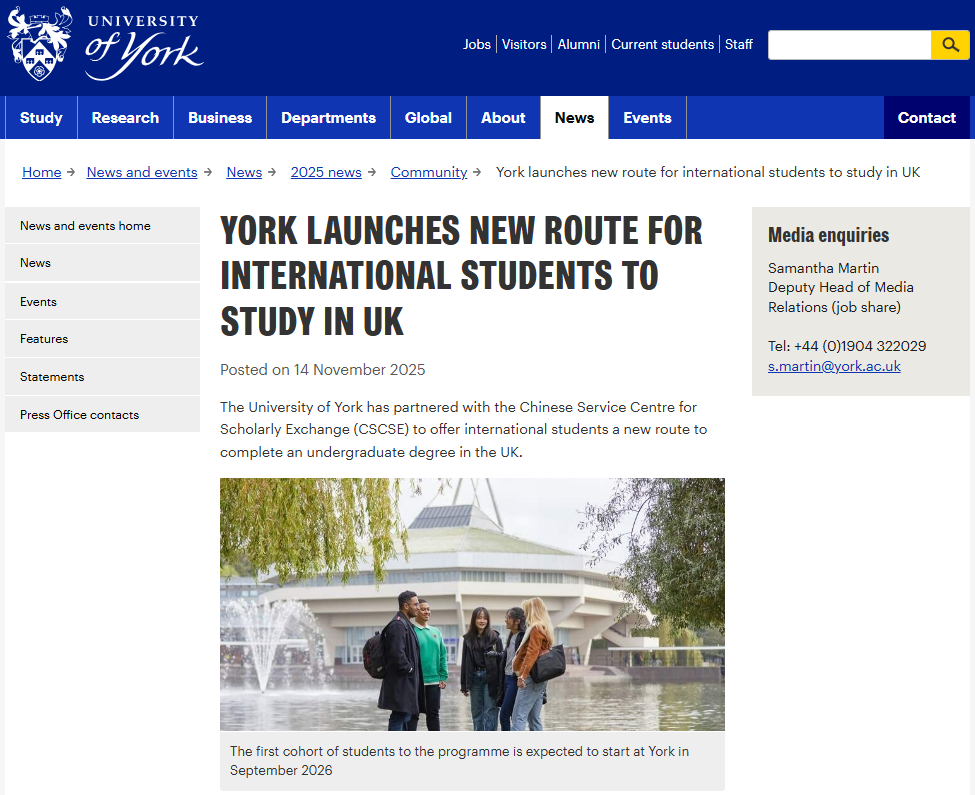Navigate to Home breadcrumb link
Screen dimensions: 975x795
tap(42, 172)
